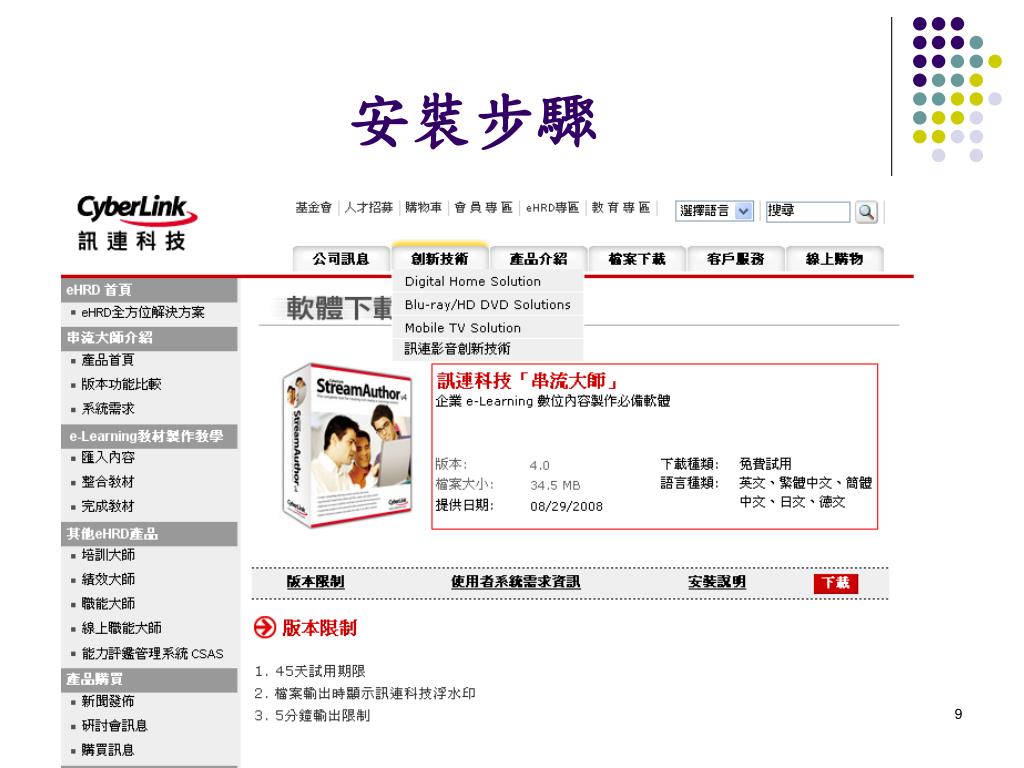1024x768 pixels.
Task: Open 產品首頁 in sidebar
Action: point(108,360)
